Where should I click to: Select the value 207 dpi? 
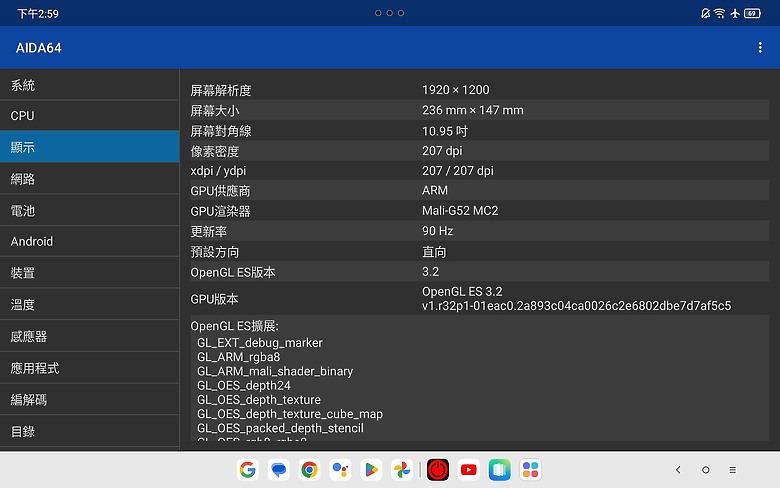(442, 151)
